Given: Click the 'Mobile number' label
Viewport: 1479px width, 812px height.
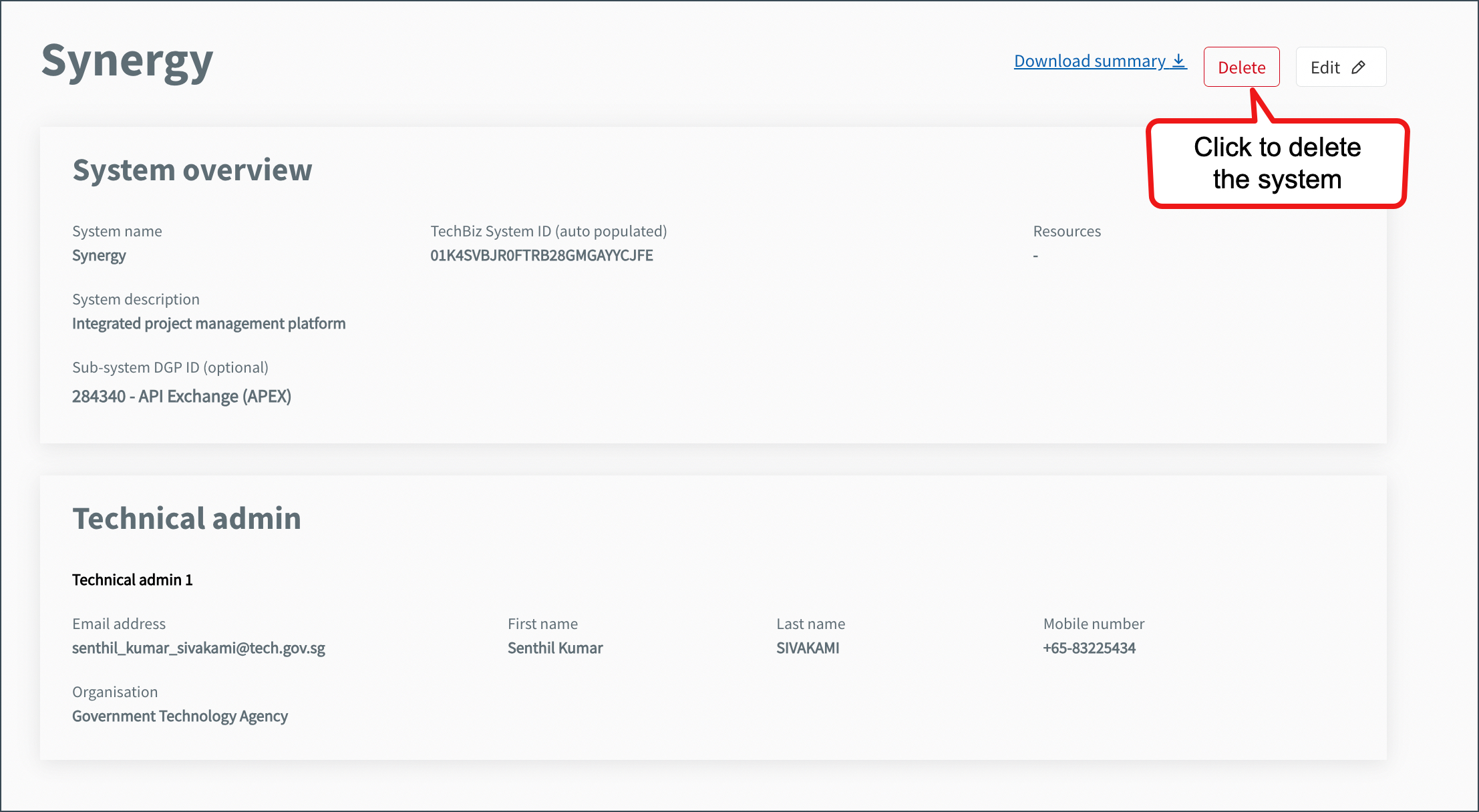Looking at the screenshot, I should tap(1094, 624).
